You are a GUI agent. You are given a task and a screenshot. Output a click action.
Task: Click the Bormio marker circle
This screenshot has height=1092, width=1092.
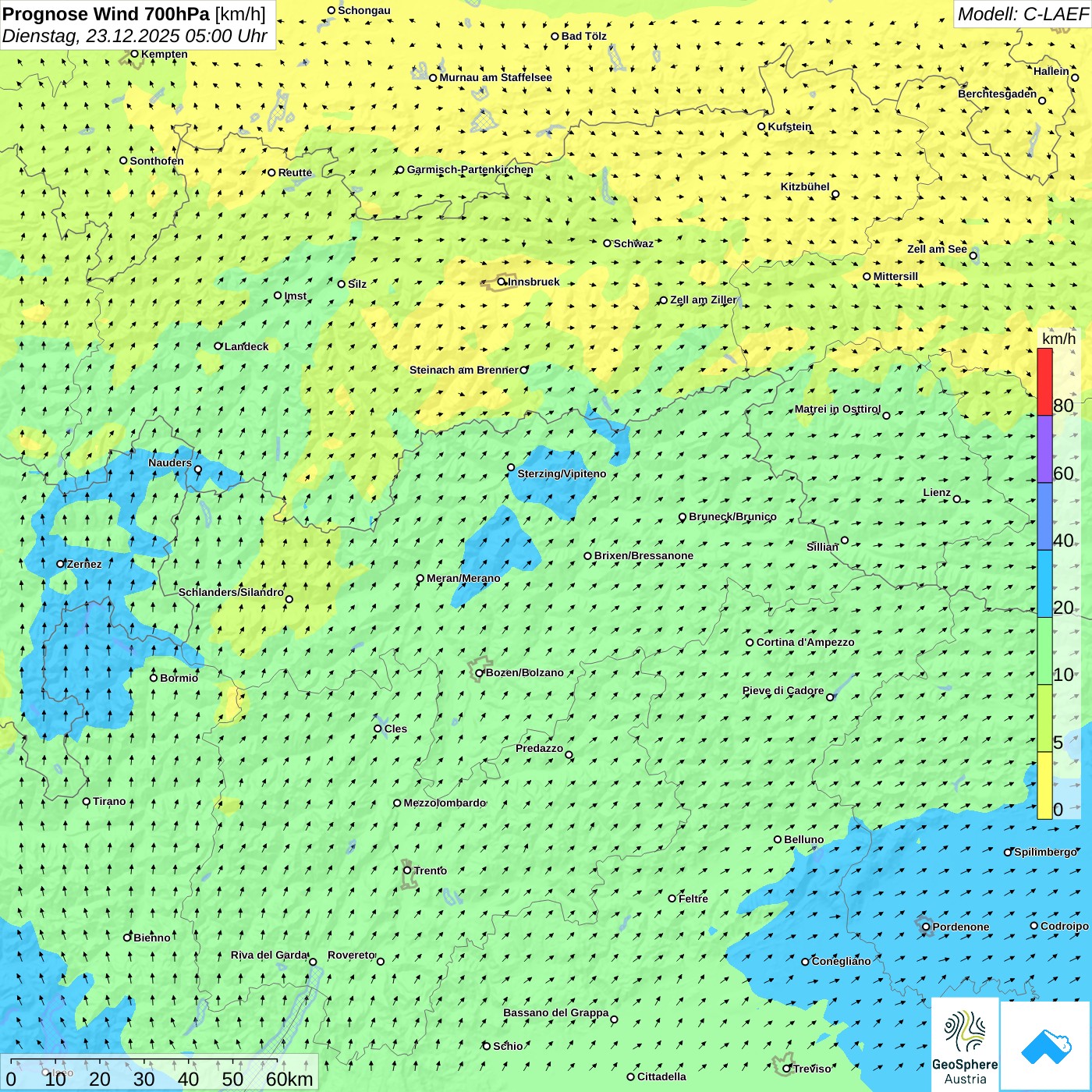154,678
